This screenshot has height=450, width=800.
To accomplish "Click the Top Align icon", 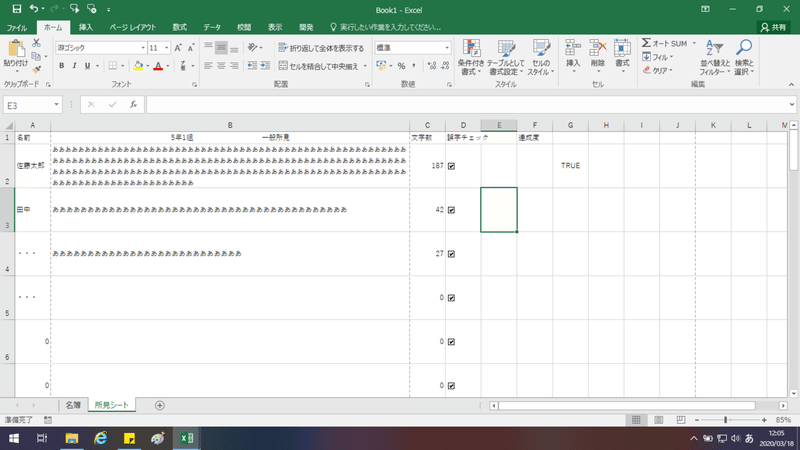I will (208, 48).
